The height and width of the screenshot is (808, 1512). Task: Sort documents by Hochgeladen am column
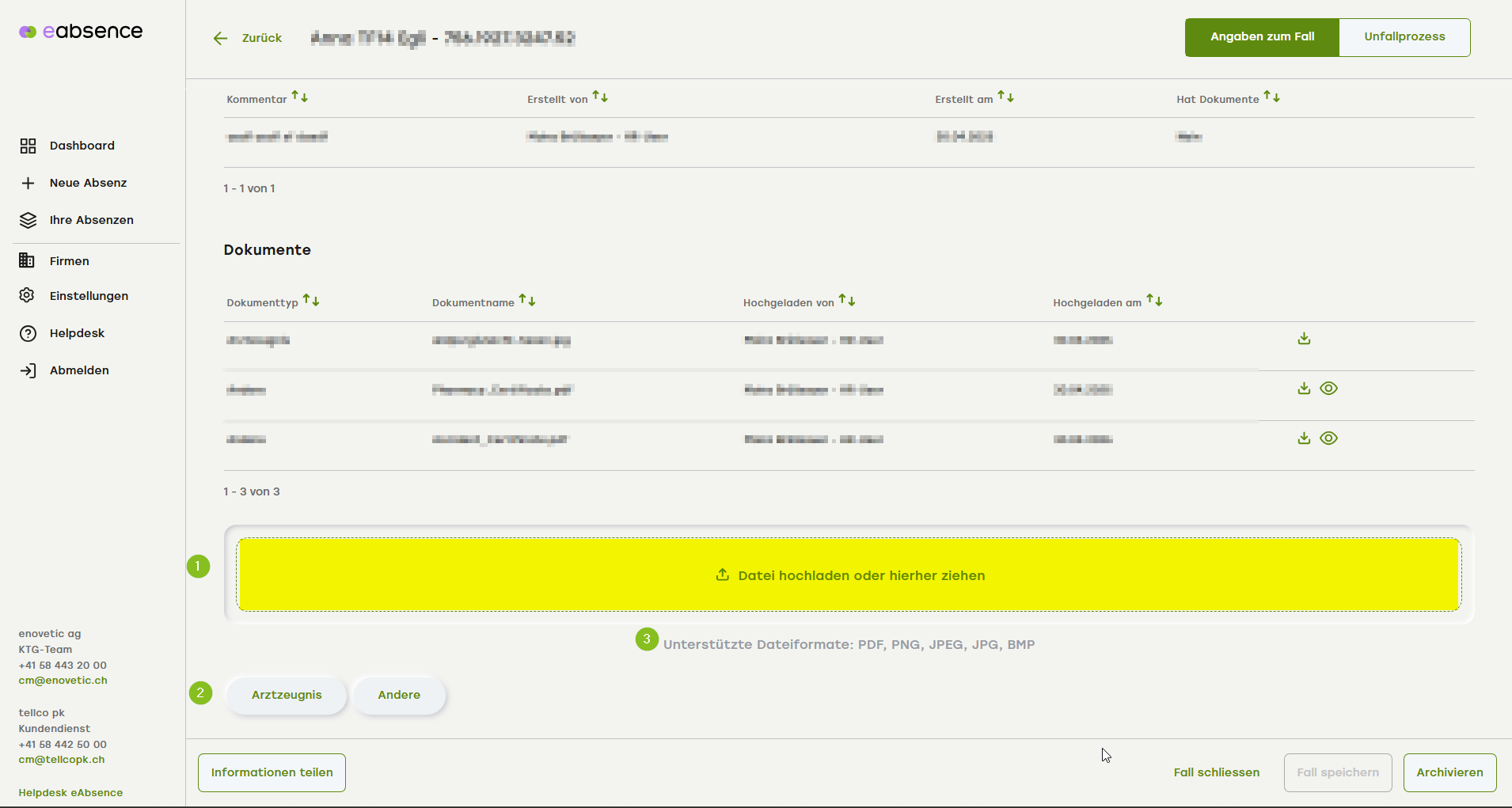tap(1154, 301)
